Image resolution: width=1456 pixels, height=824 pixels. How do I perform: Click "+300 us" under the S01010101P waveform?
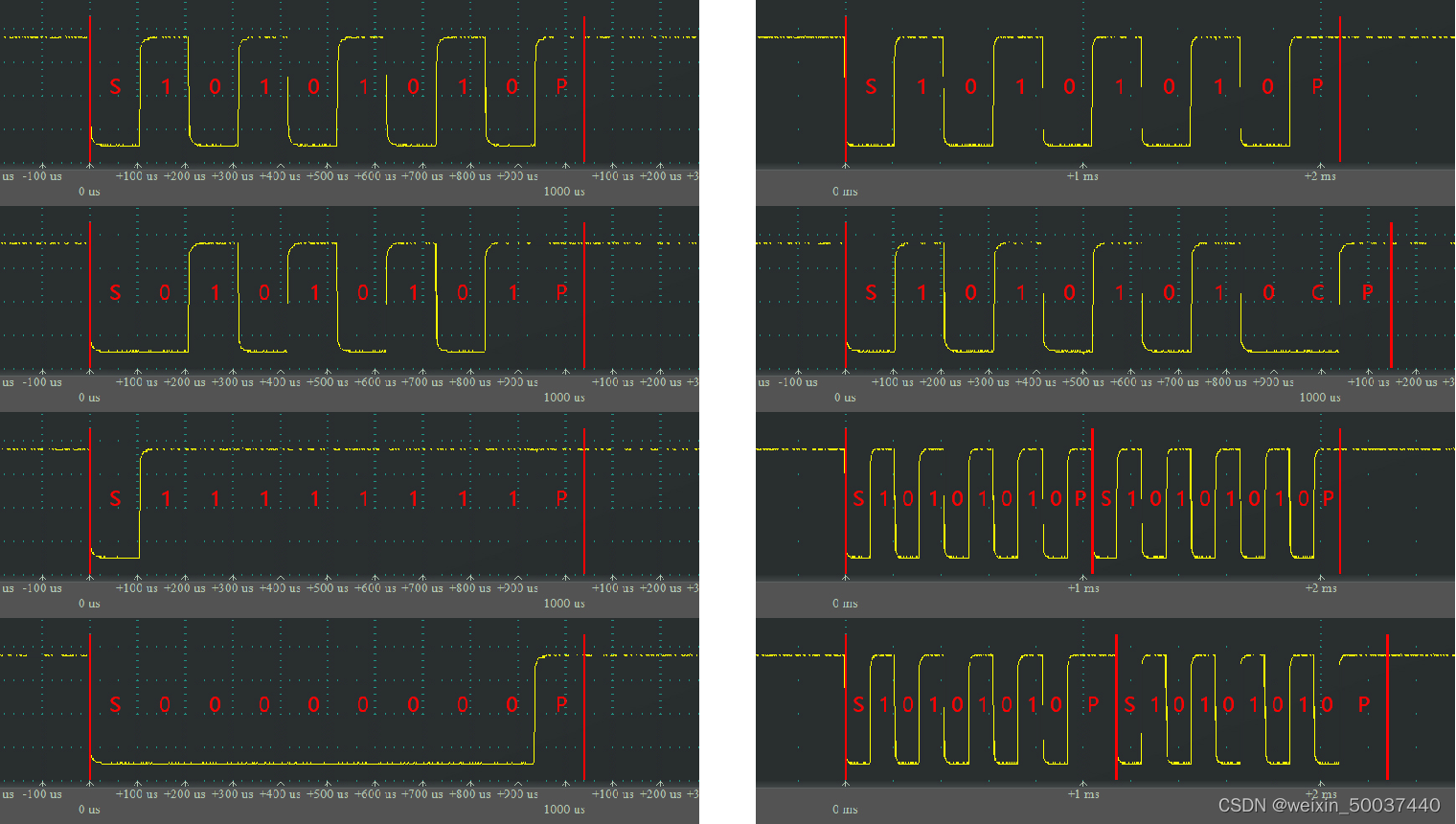tap(233, 382)
